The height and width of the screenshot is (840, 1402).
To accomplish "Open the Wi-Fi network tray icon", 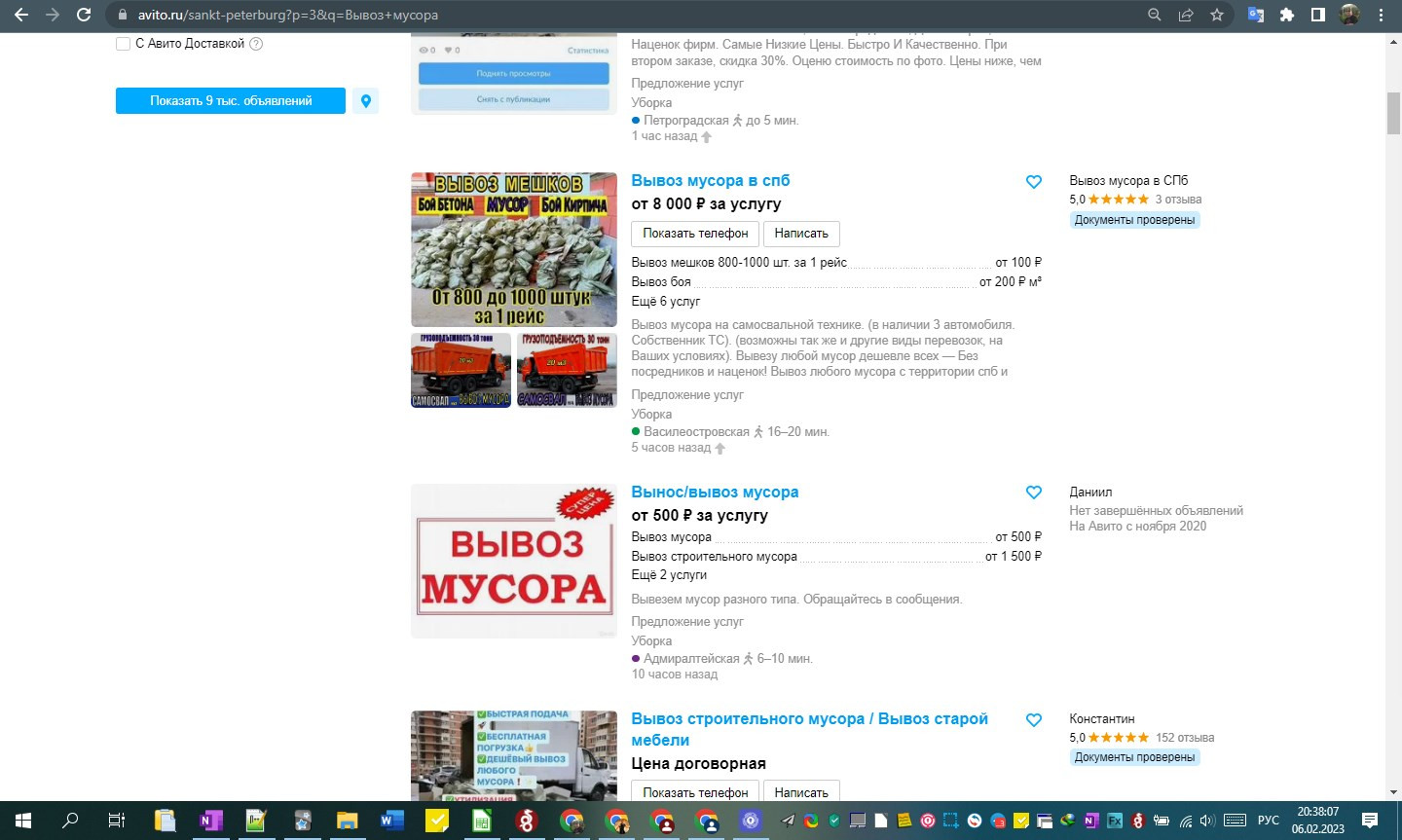I will point(1188,821).
